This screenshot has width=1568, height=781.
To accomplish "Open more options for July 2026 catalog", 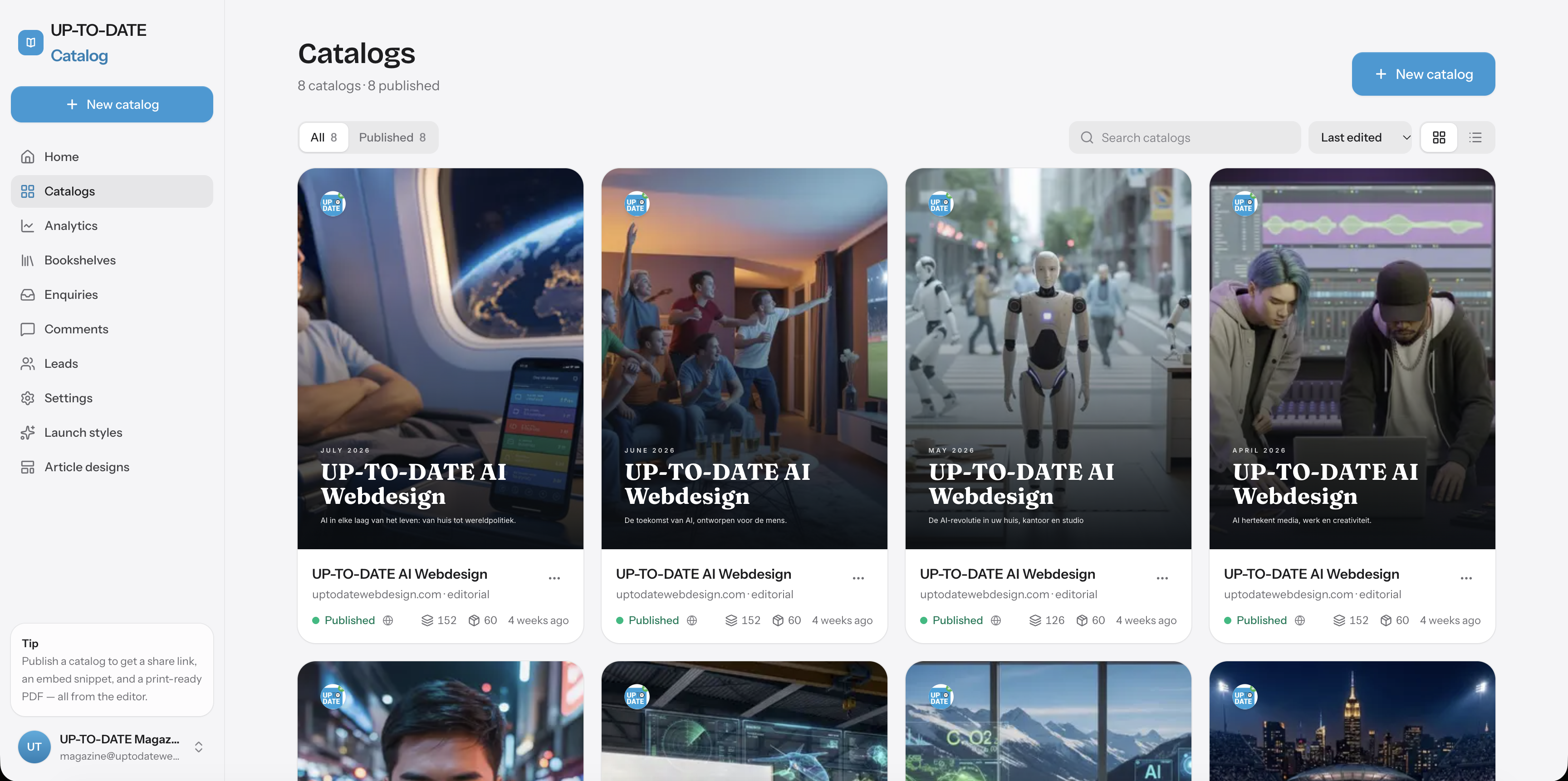I will [554, 578].
